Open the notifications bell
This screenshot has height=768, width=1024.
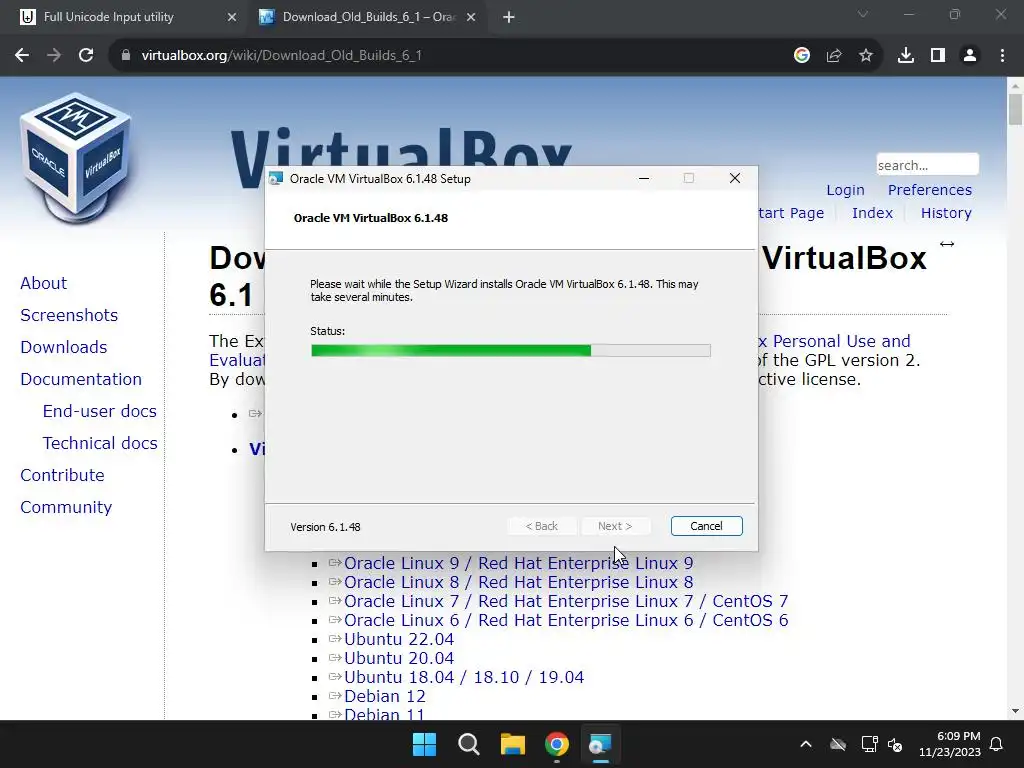[997, 744]
